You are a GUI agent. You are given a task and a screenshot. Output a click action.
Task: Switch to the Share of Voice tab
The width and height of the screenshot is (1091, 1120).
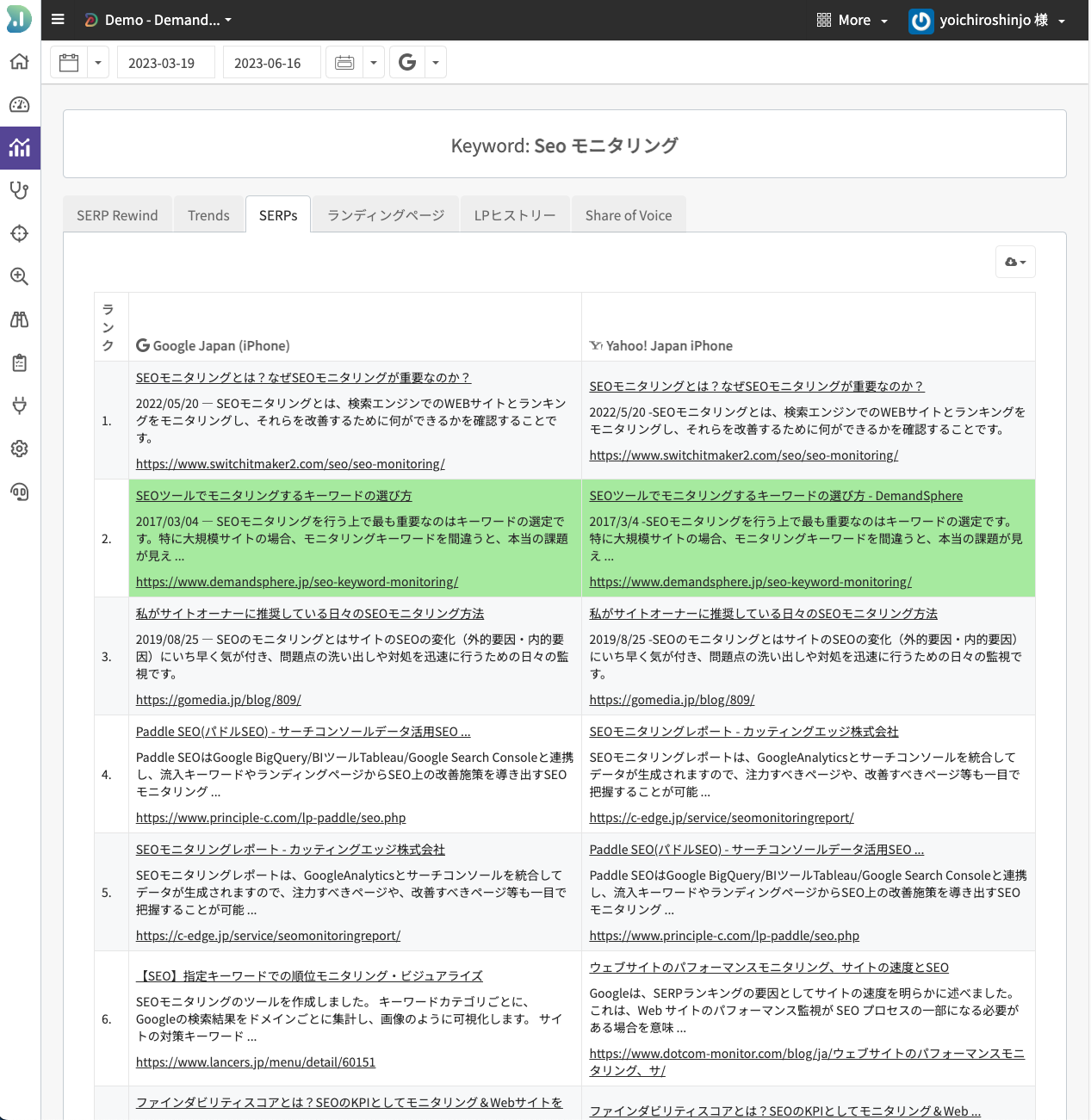click(x=629, y=215)
